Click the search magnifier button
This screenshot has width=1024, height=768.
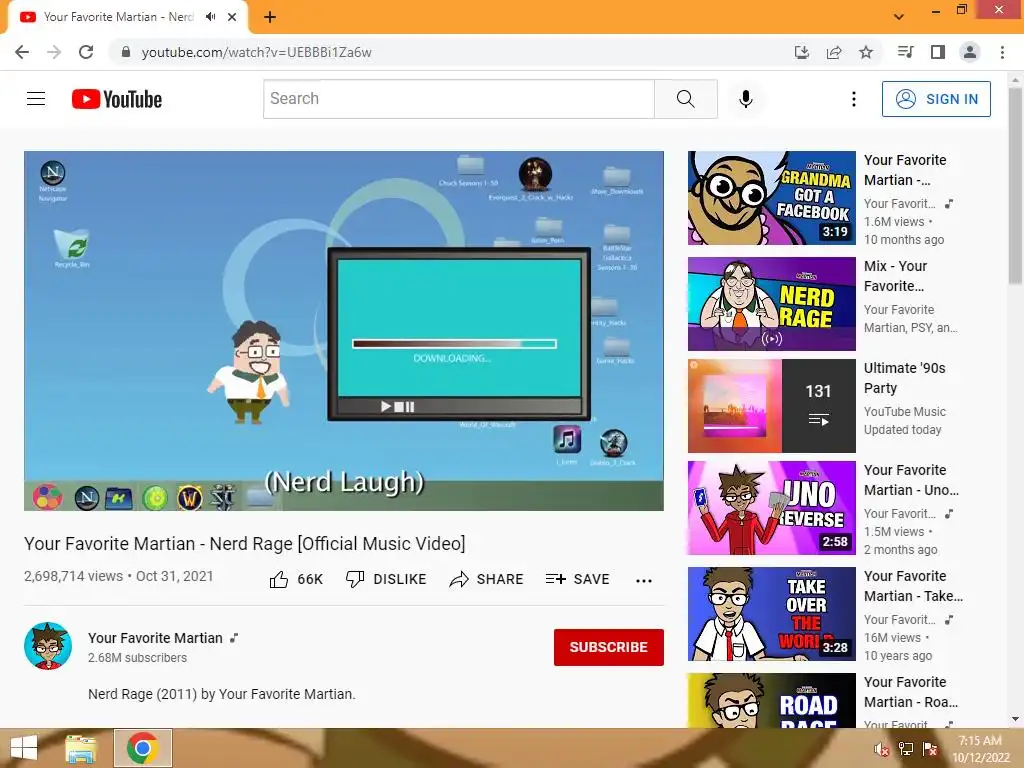click(685, 99)
